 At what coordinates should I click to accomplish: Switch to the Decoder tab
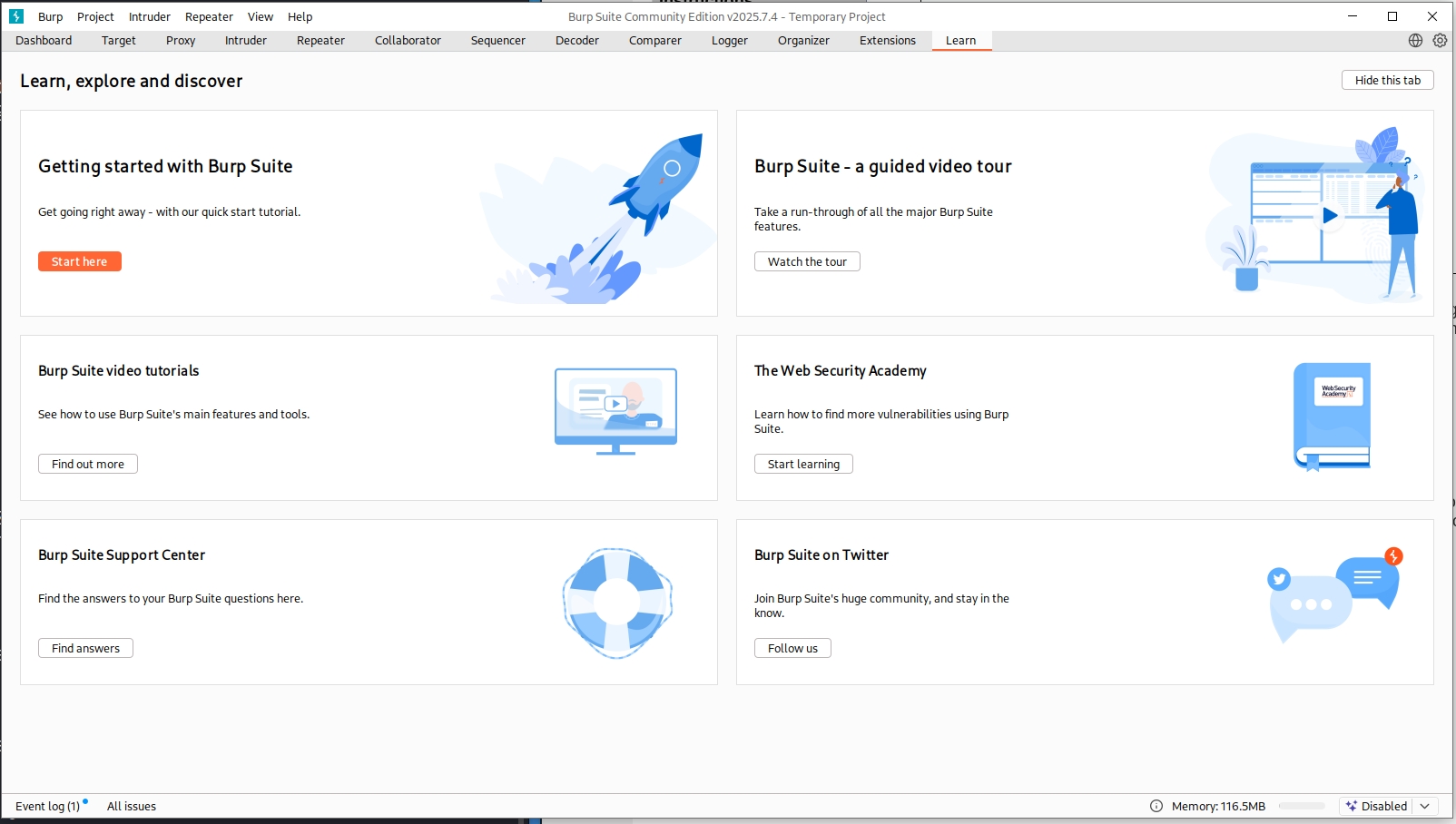(x=577, y=40)
